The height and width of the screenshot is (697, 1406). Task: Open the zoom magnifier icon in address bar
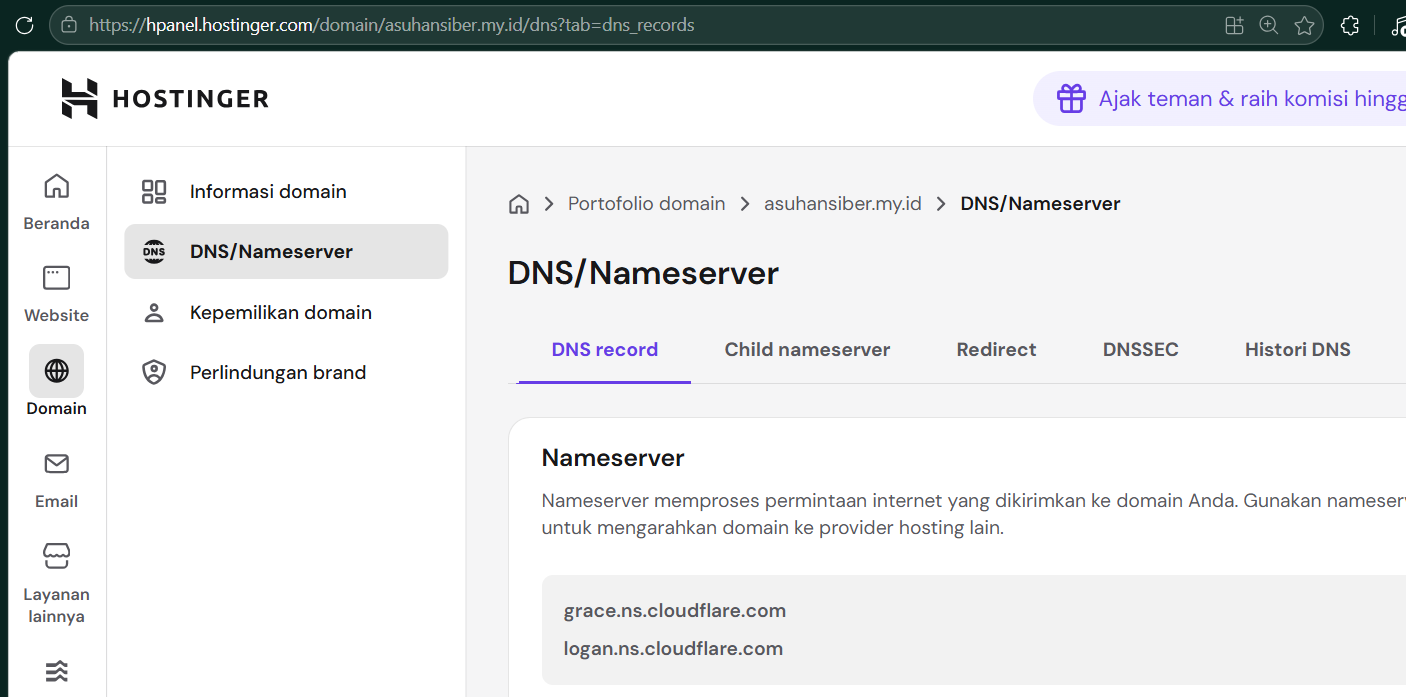tap(1269, 25)
